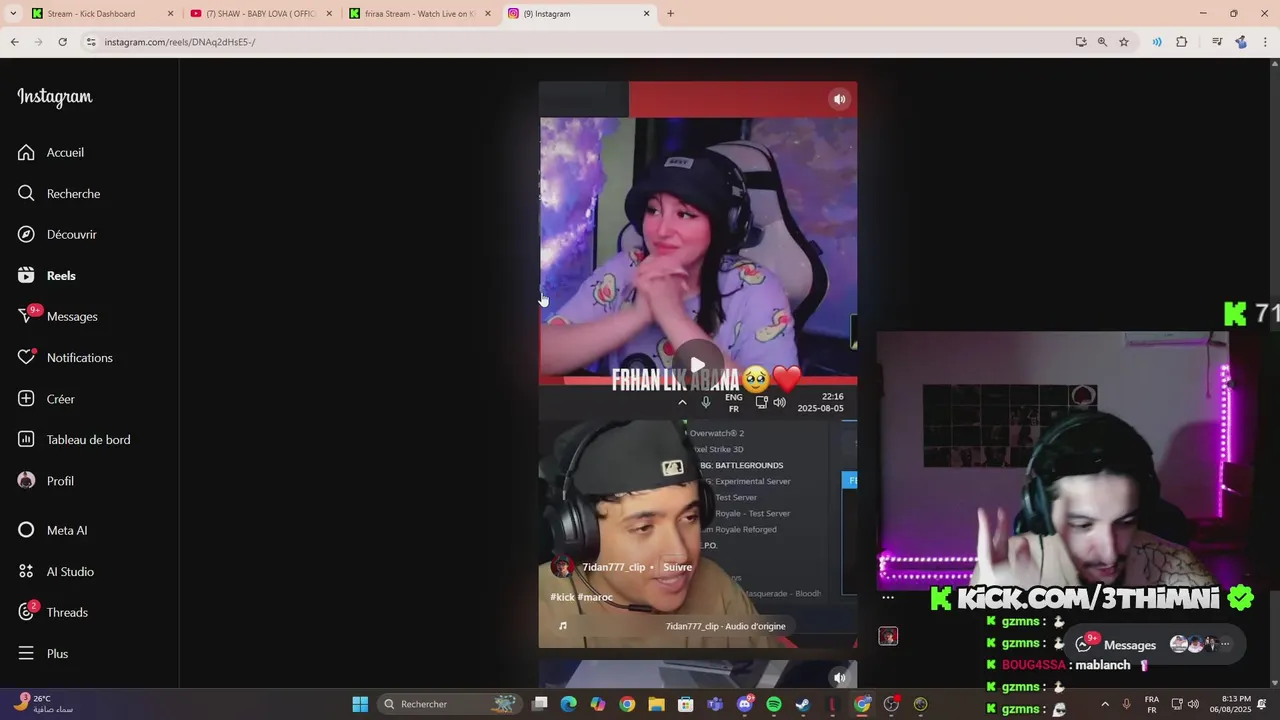1280x720 pixels.
Task: Switch to the SHAW - BABY LOVA YouTube tab
Action: click(260, 14)
